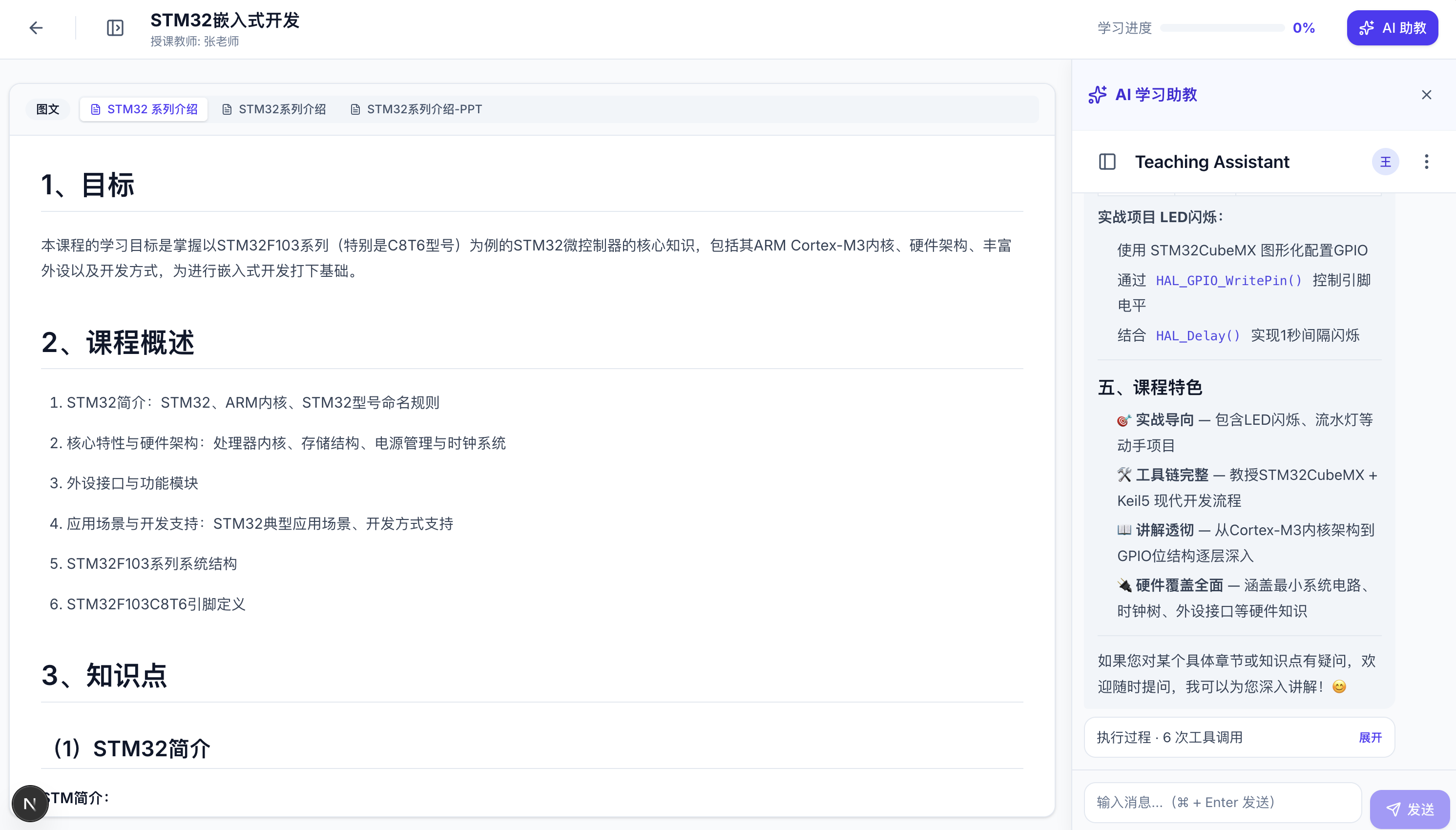Click the 3、知识点 heading

(x=104, y=676)
